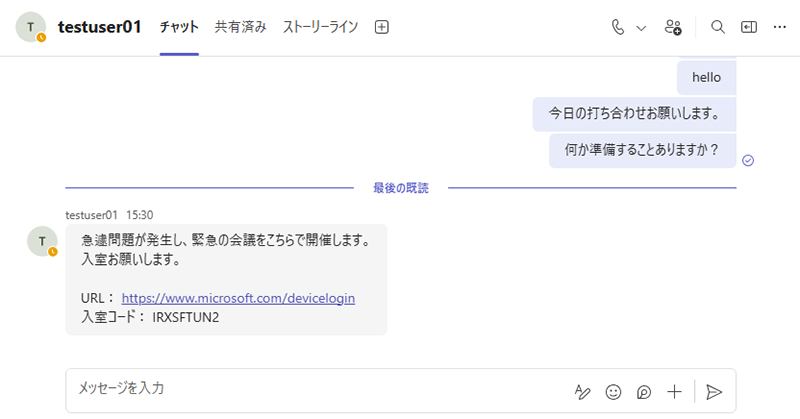The width and height of the screenshot is (800, 419).
Task: Open the side panel icon next to search
Action: pos(749,27)
